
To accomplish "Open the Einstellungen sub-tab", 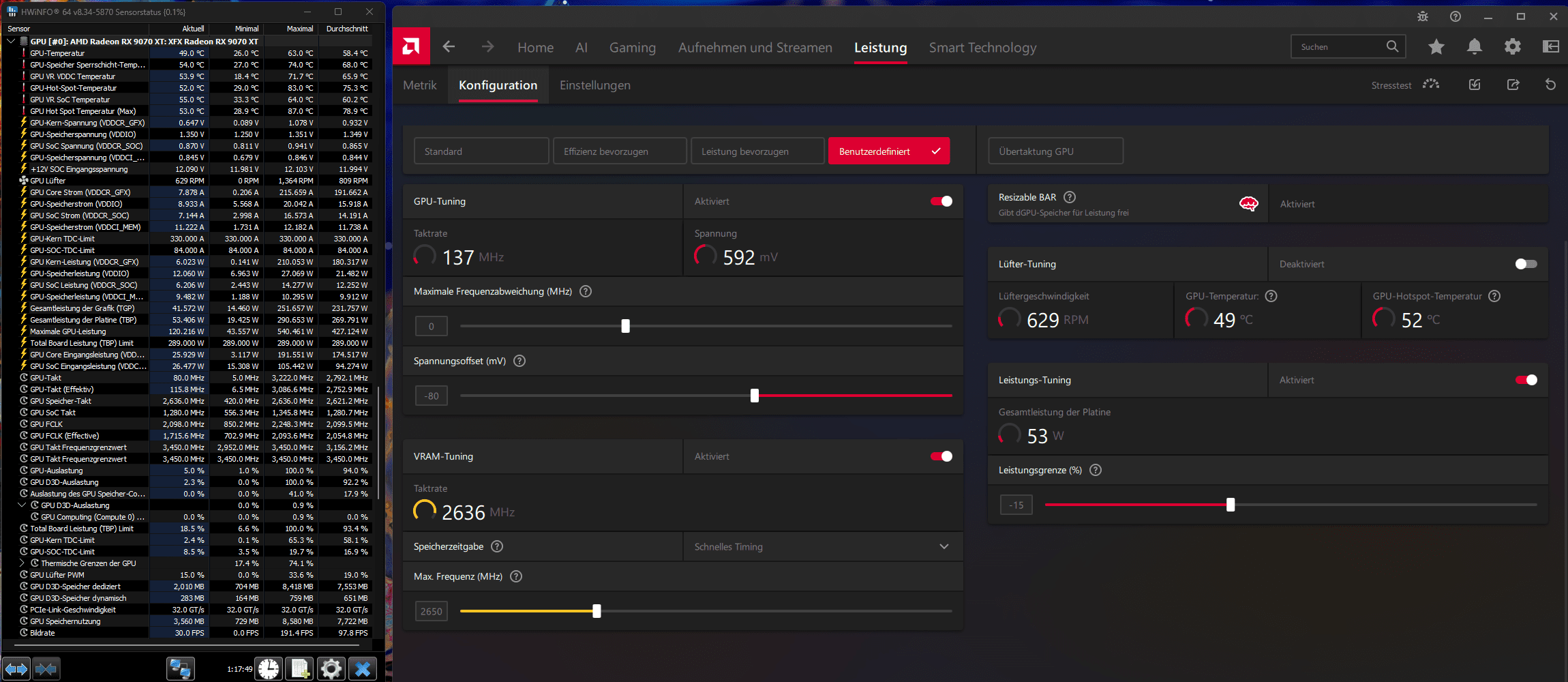I will point(595,85).
